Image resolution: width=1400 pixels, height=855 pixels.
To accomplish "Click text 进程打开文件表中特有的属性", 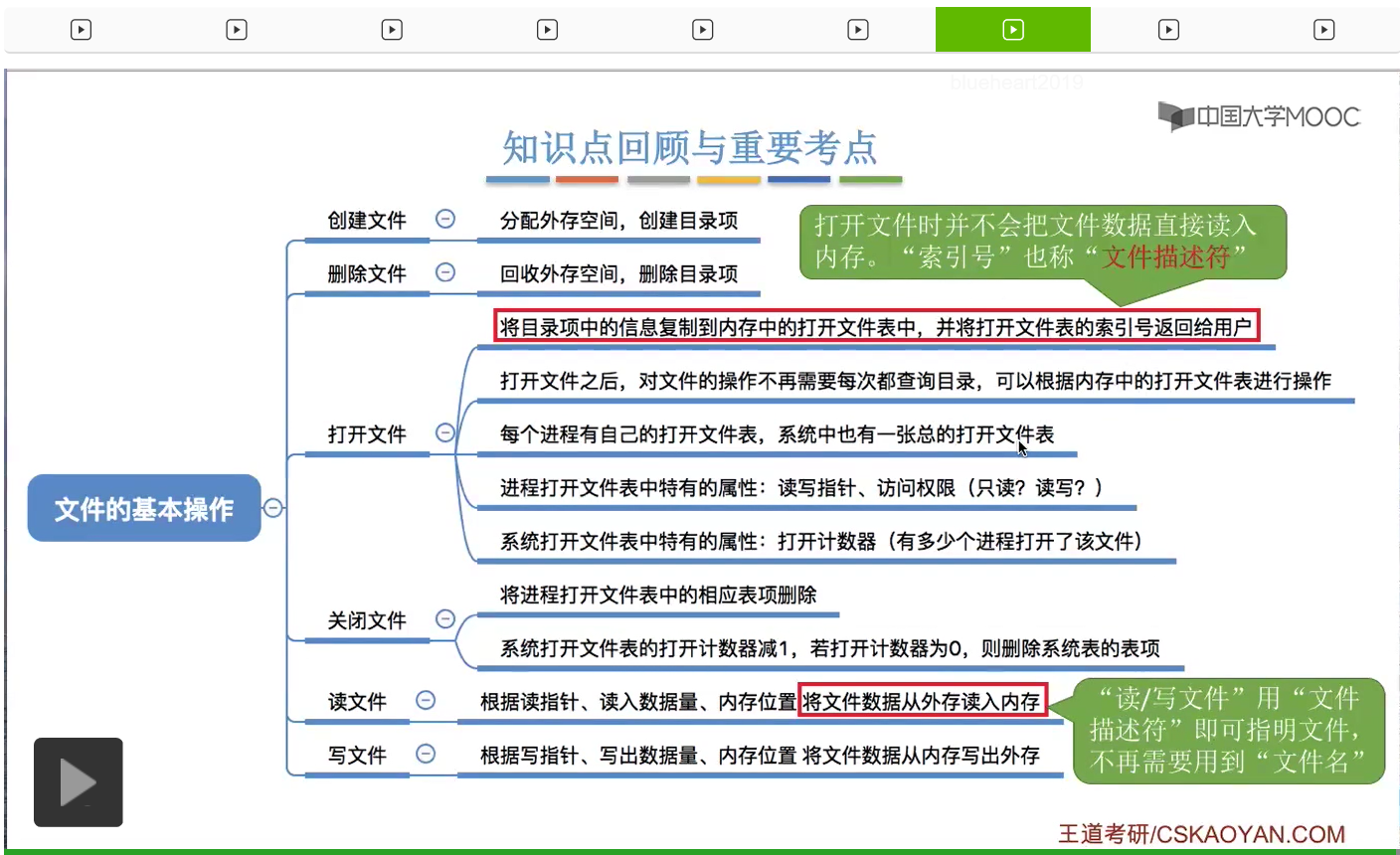I will point(628,488).
